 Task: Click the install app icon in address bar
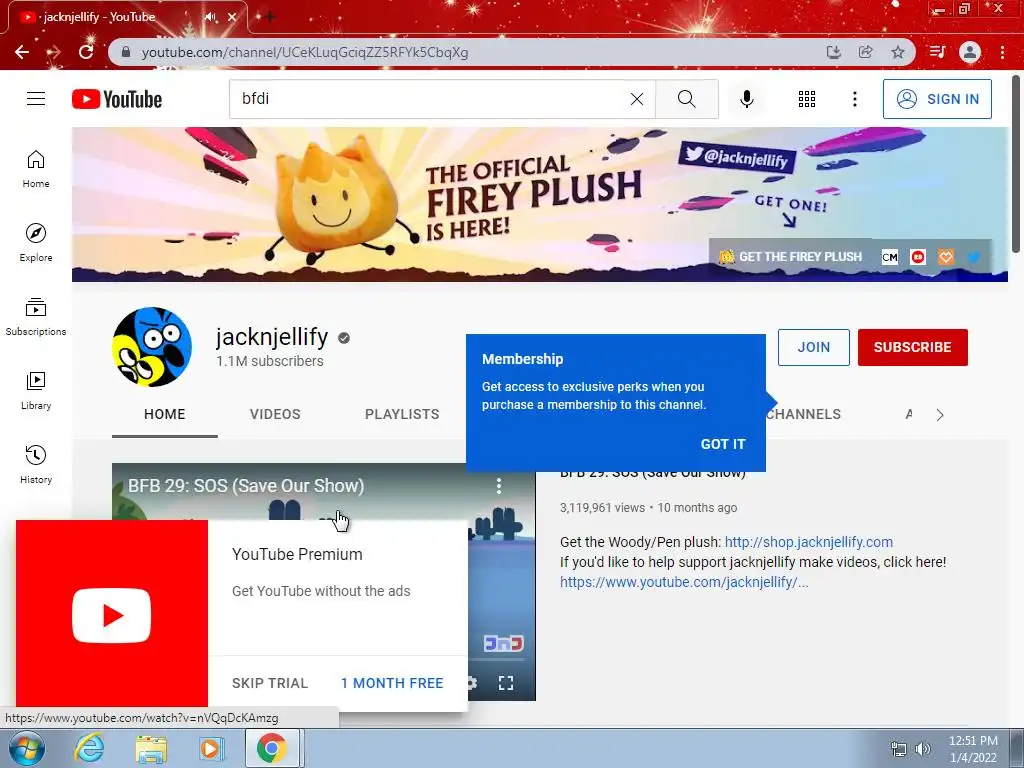(x=833, y=52)
